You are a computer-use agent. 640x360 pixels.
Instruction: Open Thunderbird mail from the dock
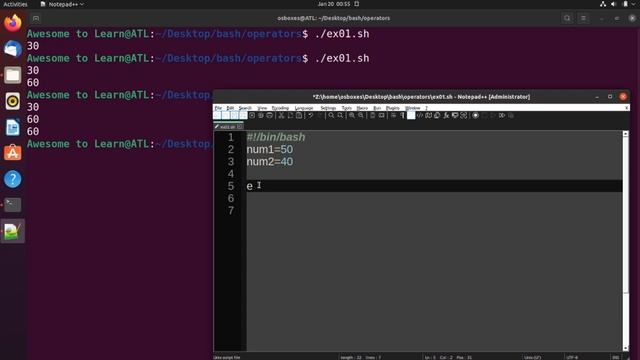[13, 49]
